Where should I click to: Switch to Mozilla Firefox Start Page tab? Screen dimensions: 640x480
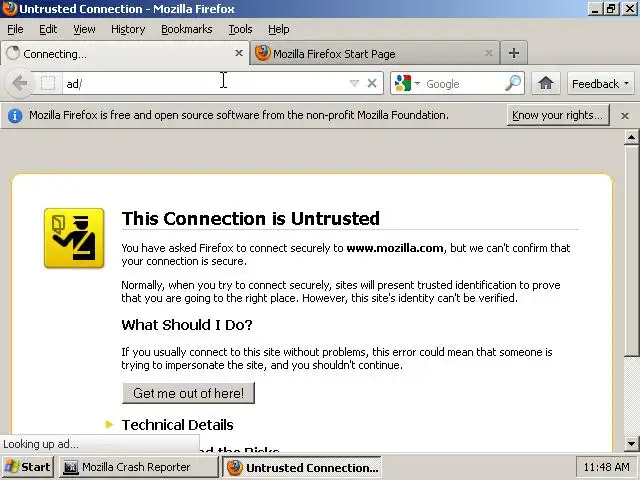[374, 53]
